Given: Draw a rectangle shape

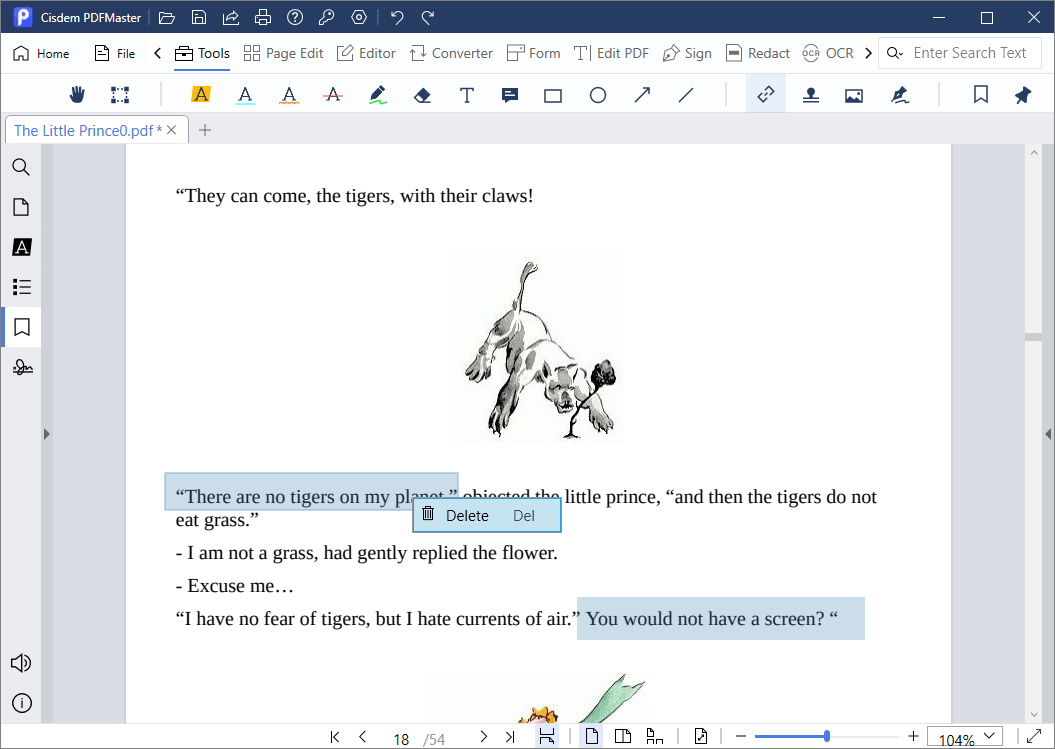Looking at the screenshot, I should pos(553,96).
